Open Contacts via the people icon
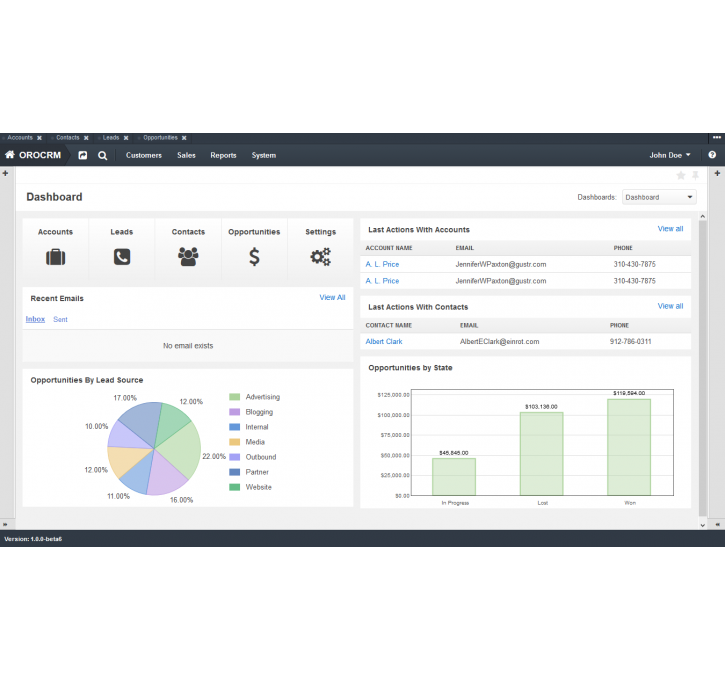The height and width of the screenshot is (680, 725). pyautogui.click(x=188, y=257)
